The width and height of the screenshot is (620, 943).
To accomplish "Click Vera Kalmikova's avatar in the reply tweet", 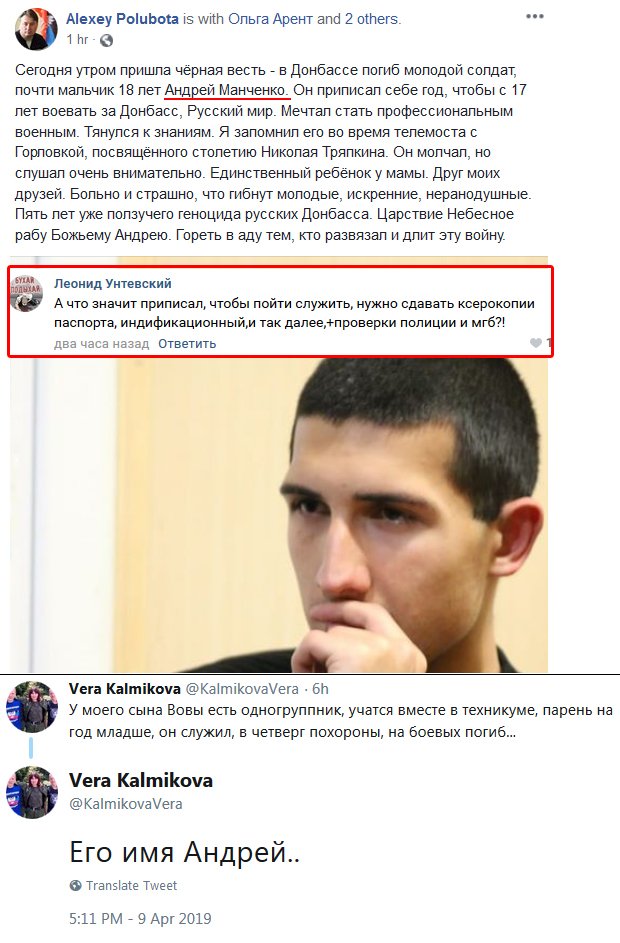I will click(x=31, y=707).
